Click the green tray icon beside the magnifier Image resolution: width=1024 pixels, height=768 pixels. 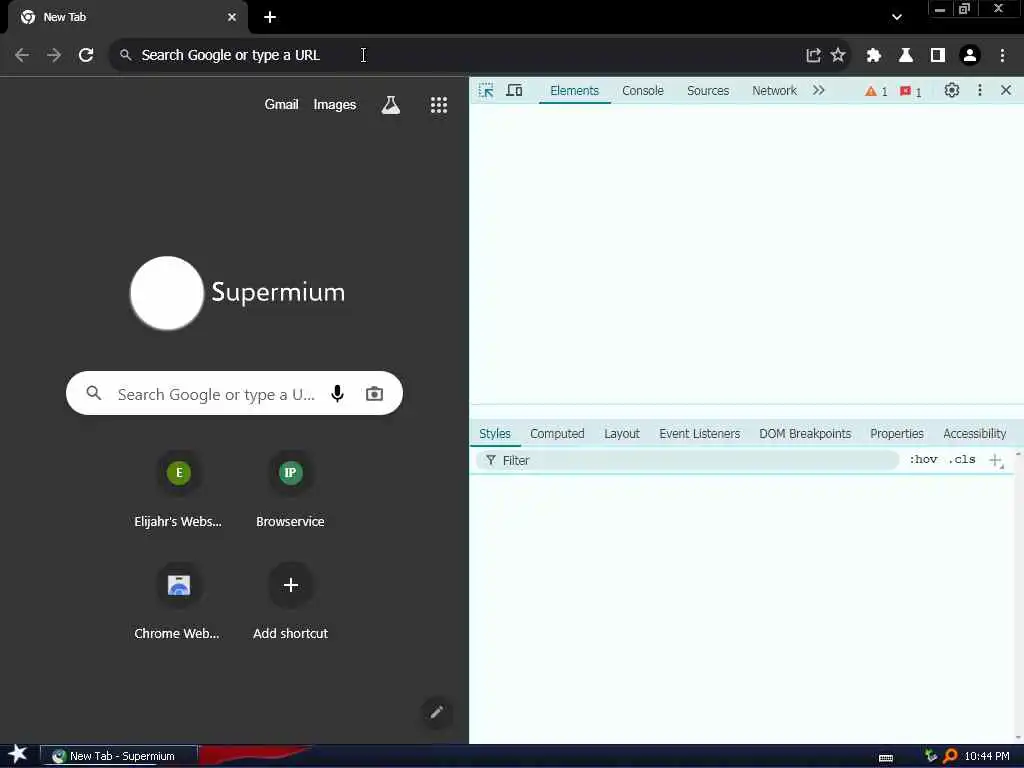click(931, 756)
